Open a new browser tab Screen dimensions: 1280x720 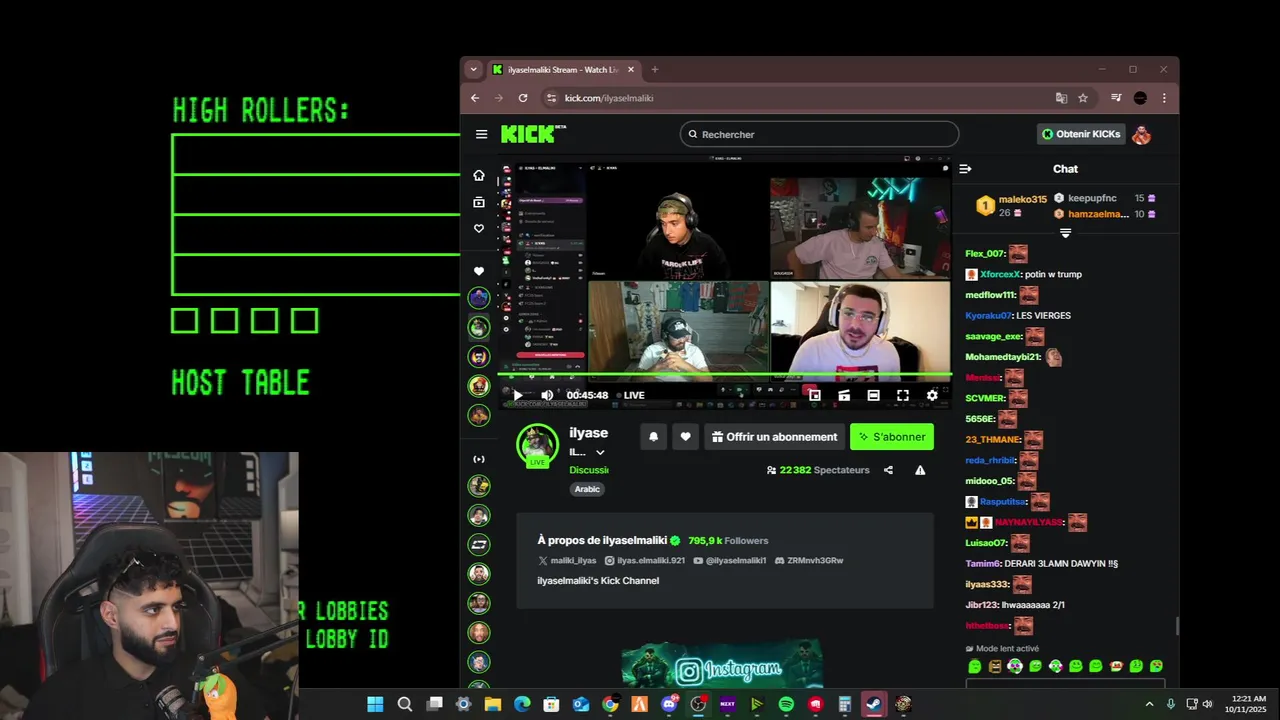(x=655, y=70)
